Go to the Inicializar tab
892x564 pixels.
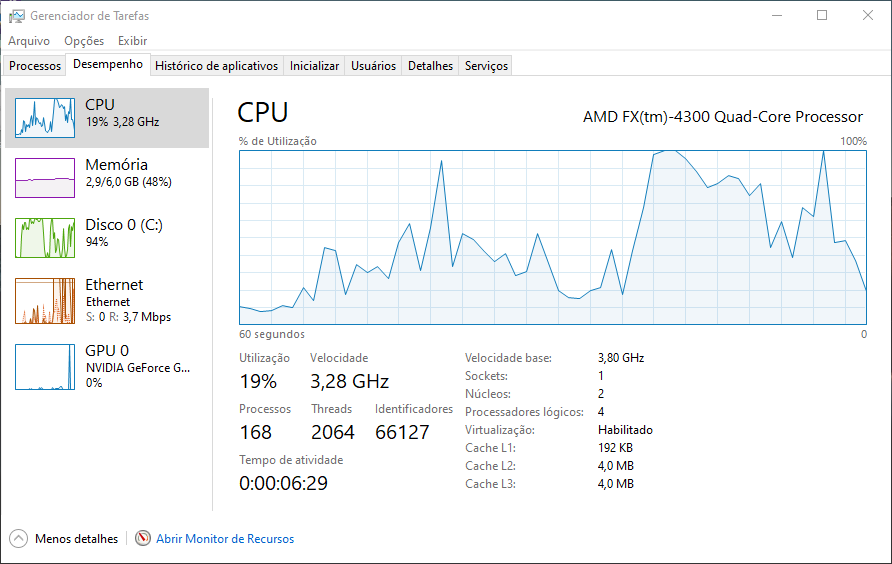click(314, 66)
